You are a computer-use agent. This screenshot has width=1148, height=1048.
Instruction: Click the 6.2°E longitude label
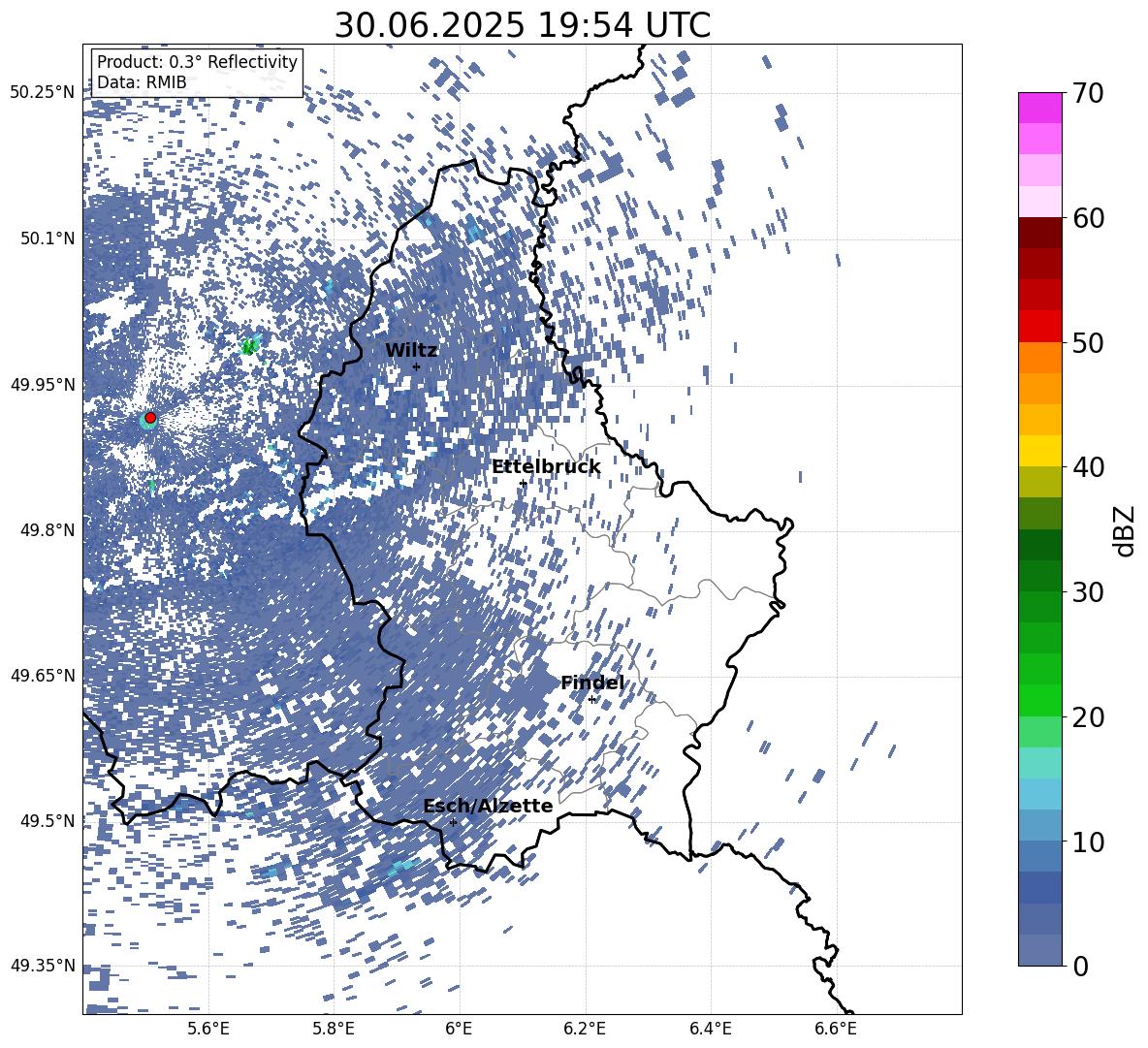click(585, 1029)
